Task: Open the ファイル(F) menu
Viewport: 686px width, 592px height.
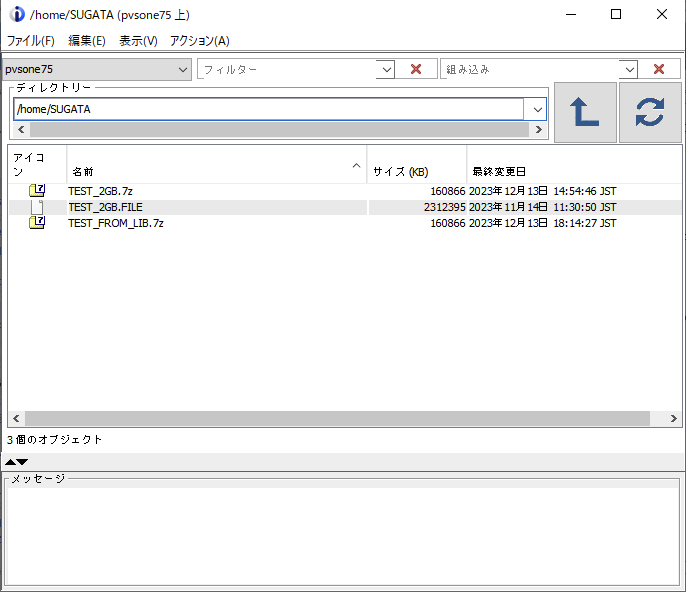Action: point(31,41)
